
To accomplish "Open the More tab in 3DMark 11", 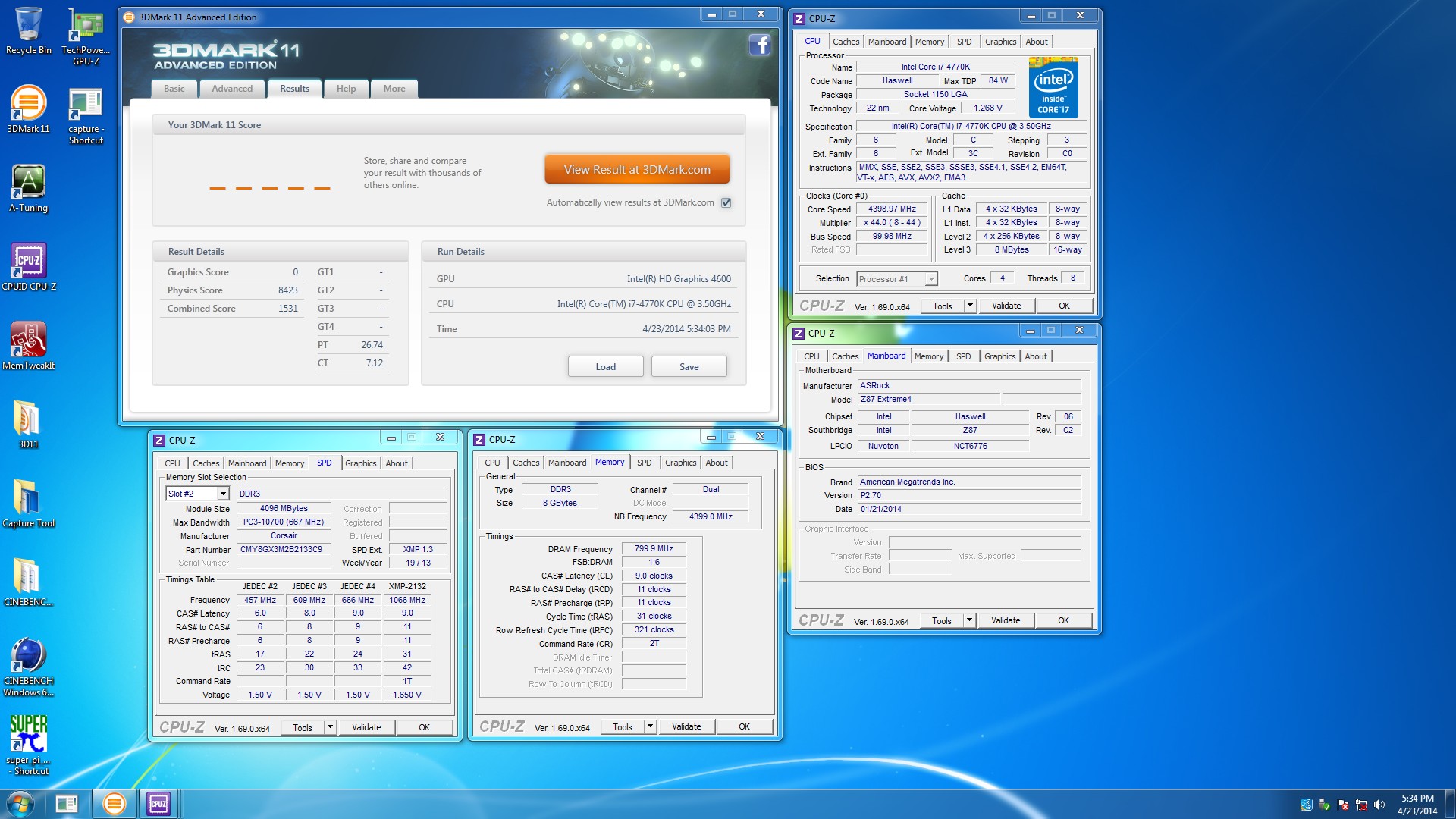I will click(x=394, y=89).
